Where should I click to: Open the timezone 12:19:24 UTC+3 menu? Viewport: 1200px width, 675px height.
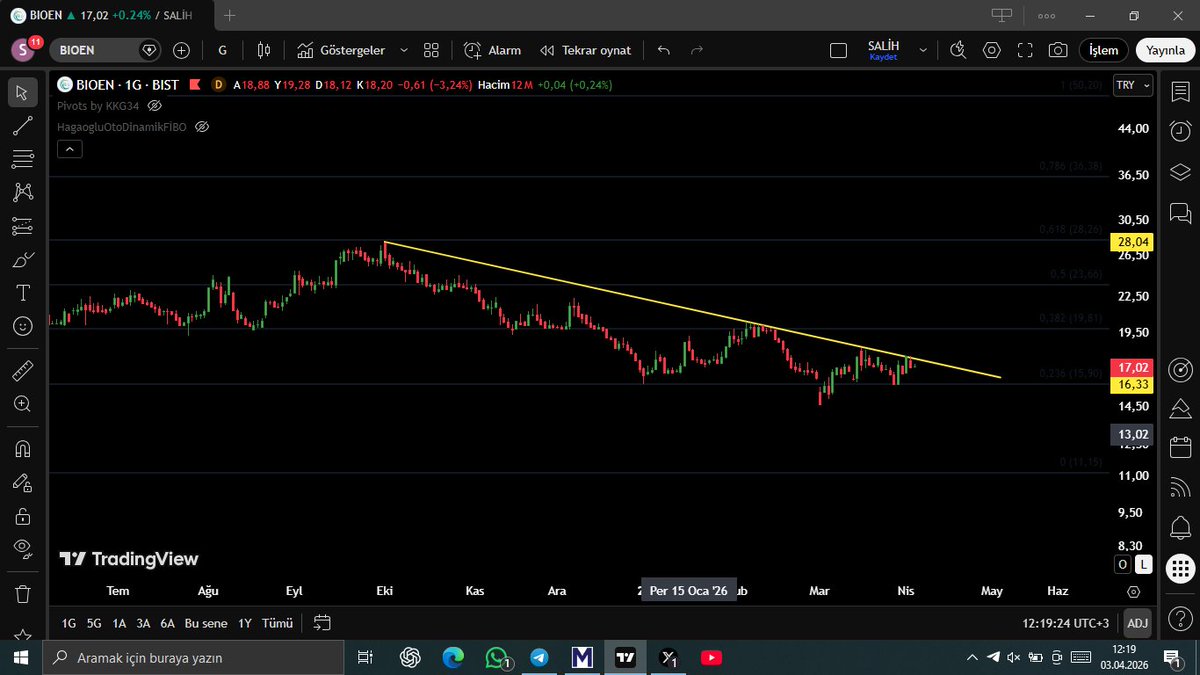coord(1065,623)
